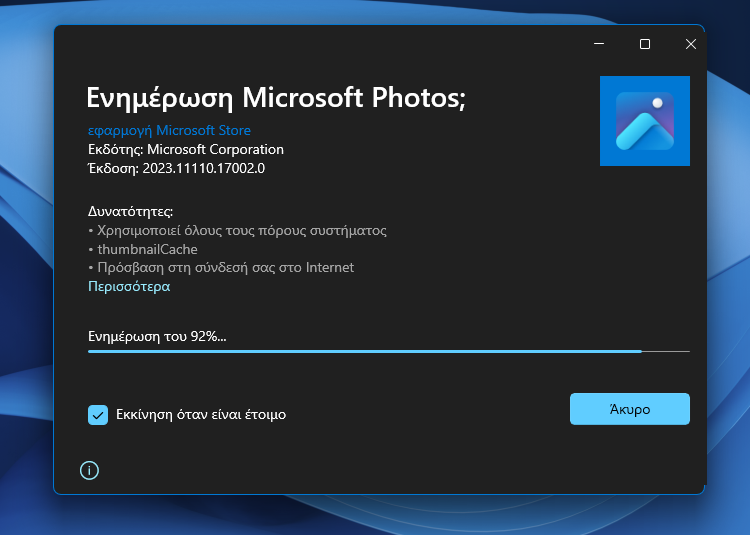Click "Εκδότης: Microsoft Corporation" text
The width and height of the screenshot is (750, 535).
tap(186, 150)
